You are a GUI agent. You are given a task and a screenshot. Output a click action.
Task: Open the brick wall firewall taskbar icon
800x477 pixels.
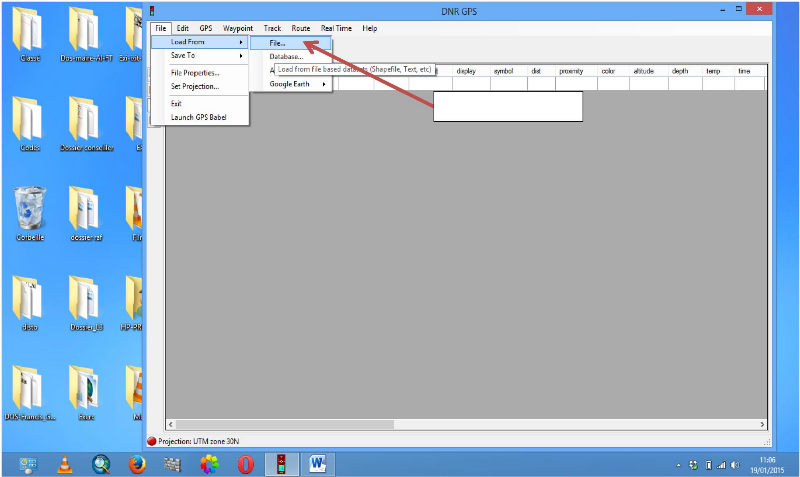(x=172, y=464)
